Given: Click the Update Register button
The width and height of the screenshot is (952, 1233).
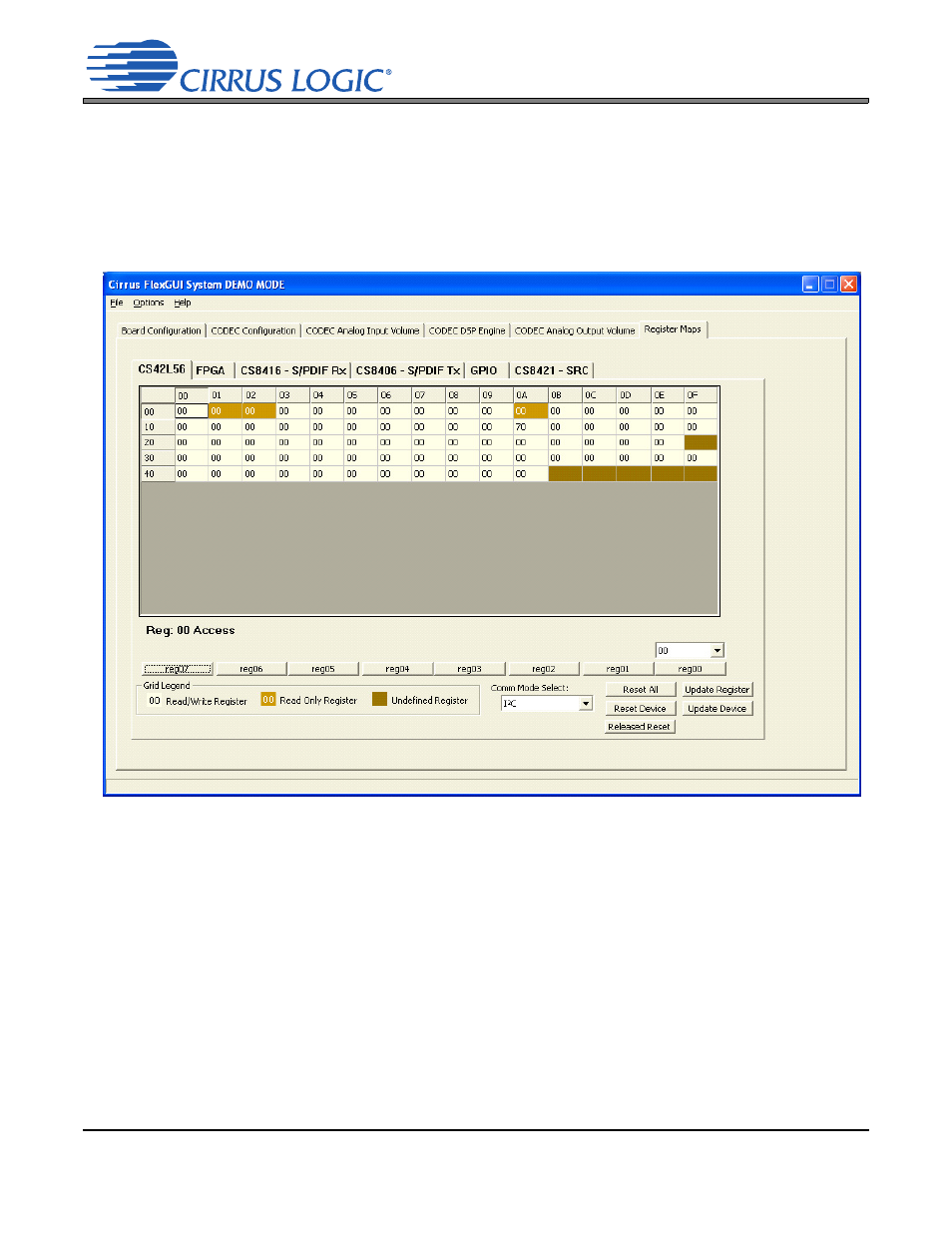Looking at the screenshot, I should point(716,690).
